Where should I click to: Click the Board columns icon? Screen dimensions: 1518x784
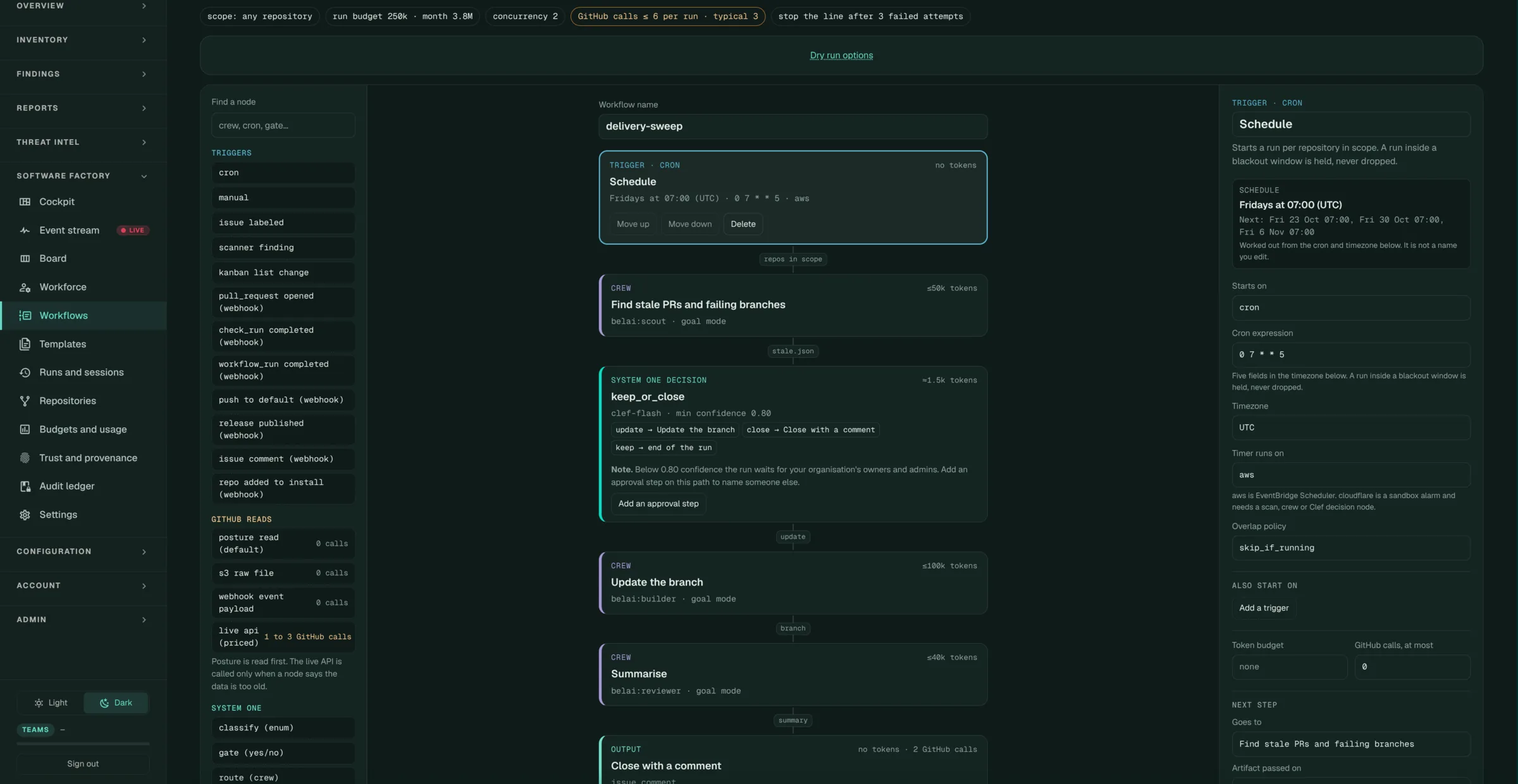point(25,259)
